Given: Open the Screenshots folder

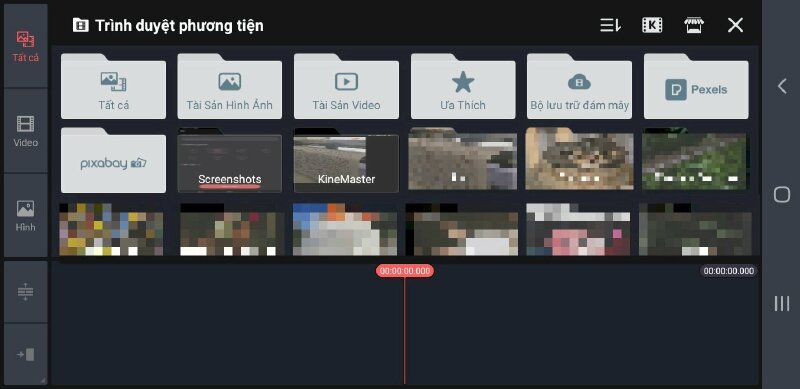Looking at the screenshot, I should (230, 160).
